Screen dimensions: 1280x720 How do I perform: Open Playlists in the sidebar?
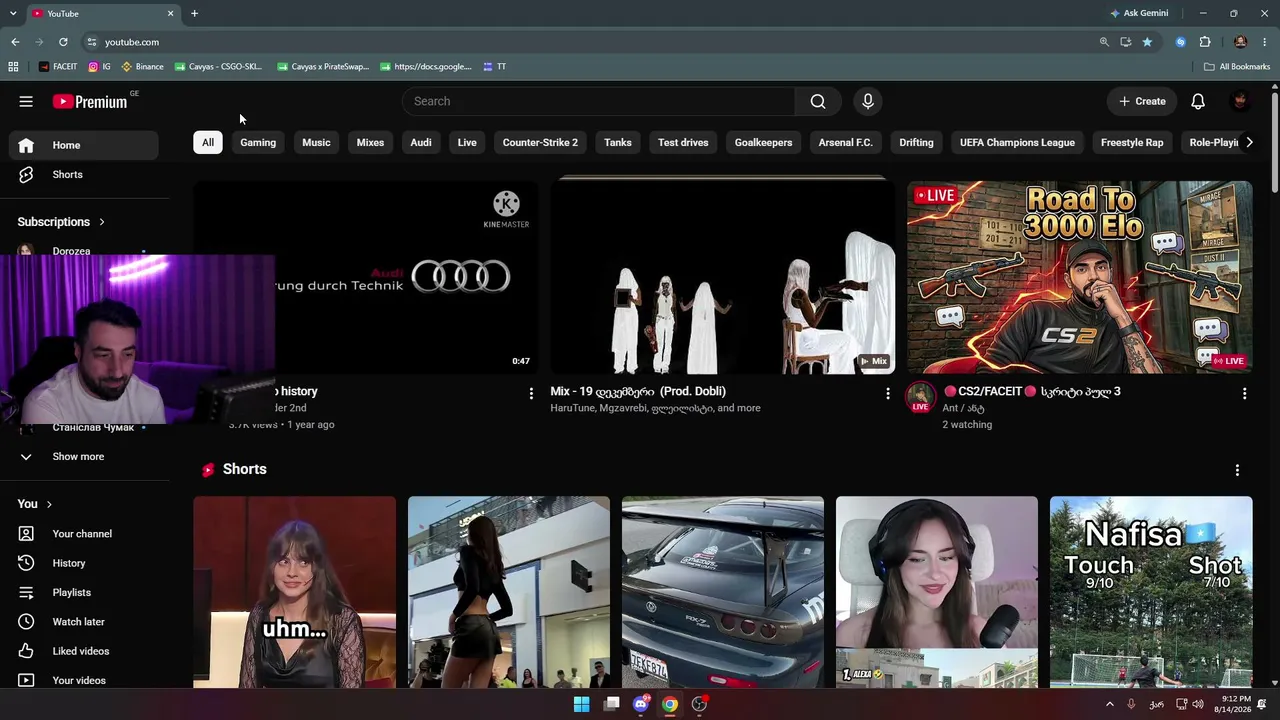84,592
